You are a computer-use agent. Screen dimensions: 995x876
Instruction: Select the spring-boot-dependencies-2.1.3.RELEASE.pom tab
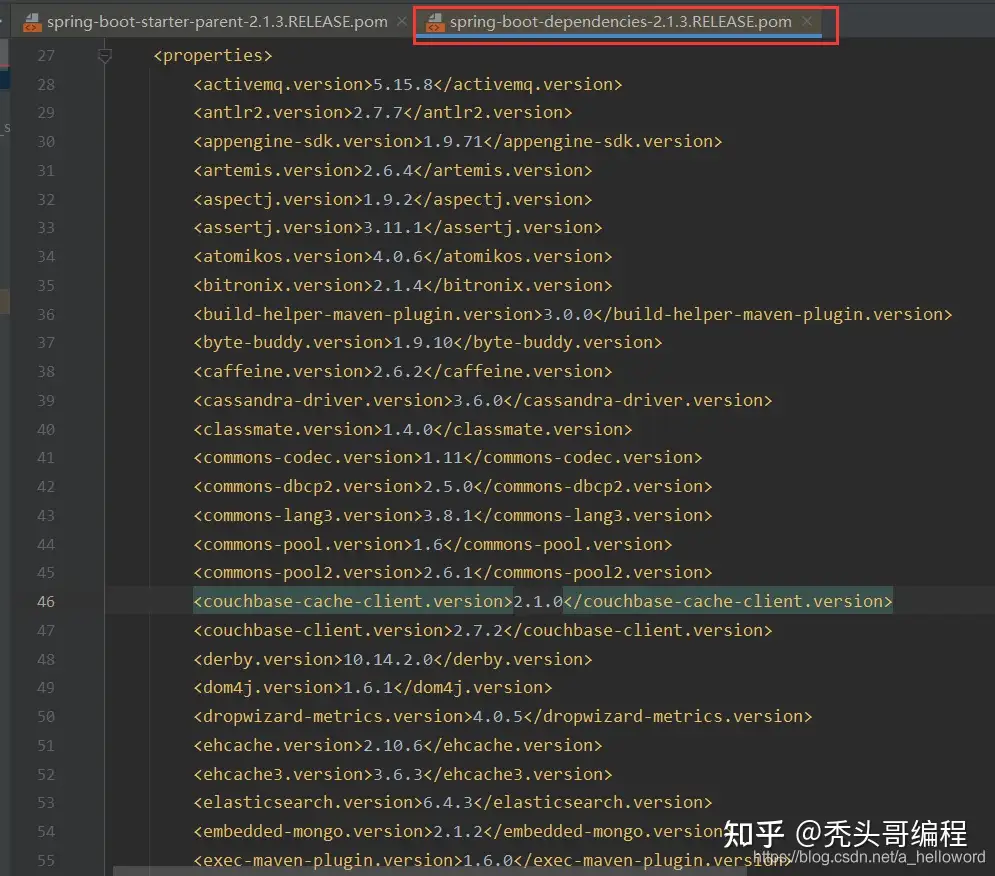pos(620,19)
